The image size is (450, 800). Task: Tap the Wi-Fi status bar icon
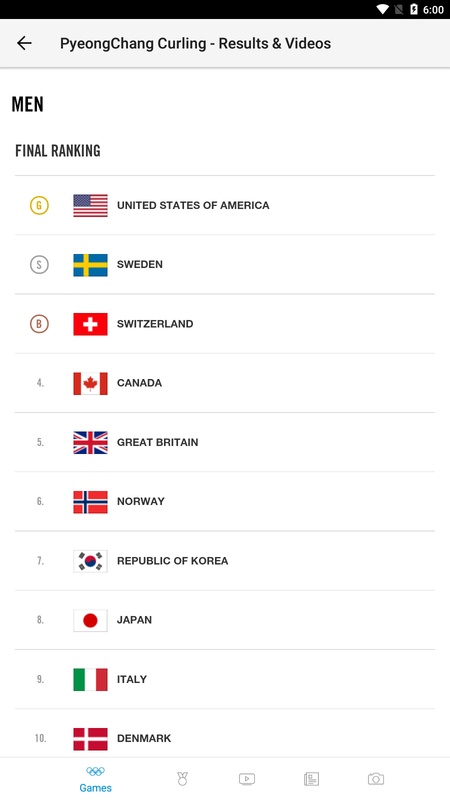coord(383,9)
